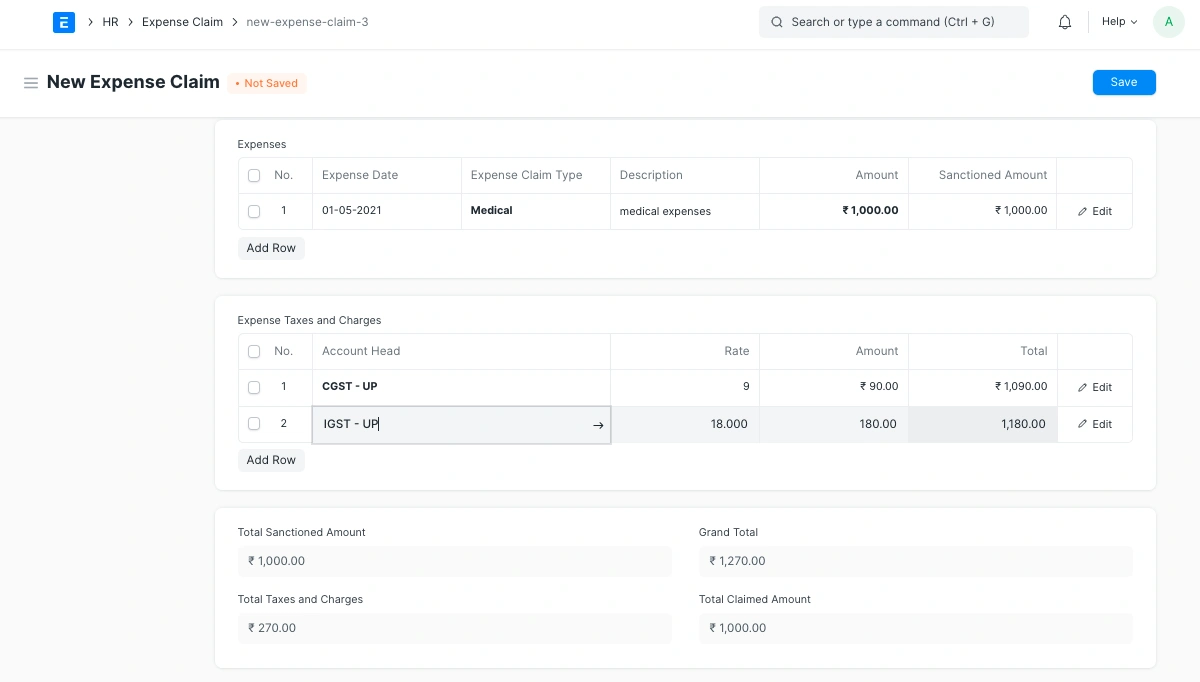Click the Grand Total field
This screenshot has height=682, width=1200.
point(915,561)
